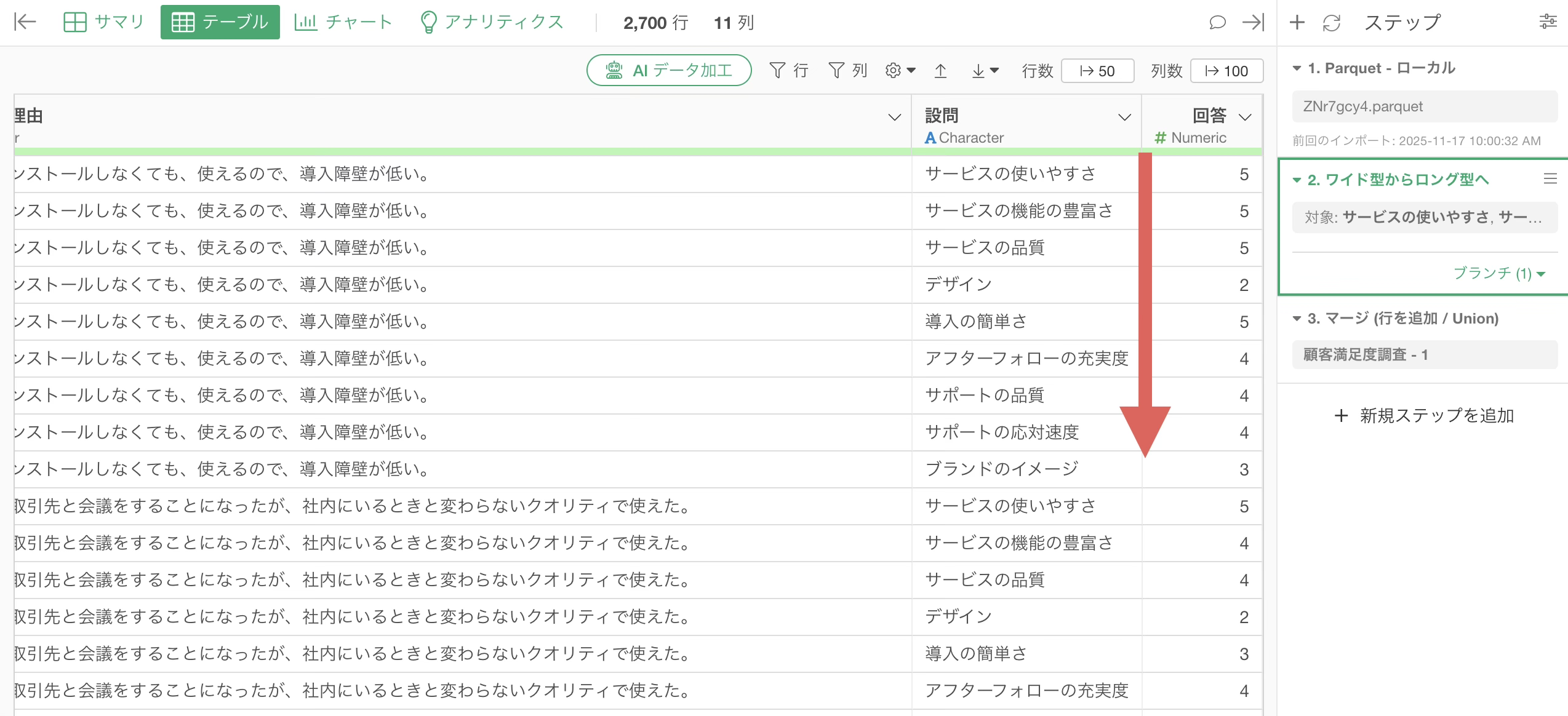1568x716 pixels.
Task: Open the 回答 column header menu
Action: pyautogui.click(x=1245, y=117)
